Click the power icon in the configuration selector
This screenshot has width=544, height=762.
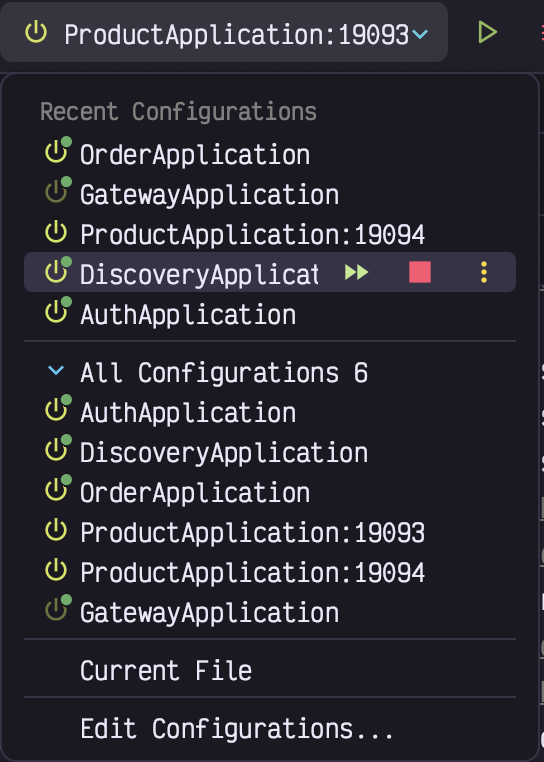[x=36, y=33]
